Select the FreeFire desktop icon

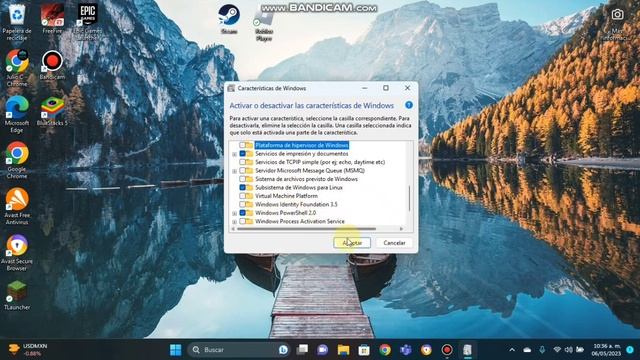tap(52, 19)
